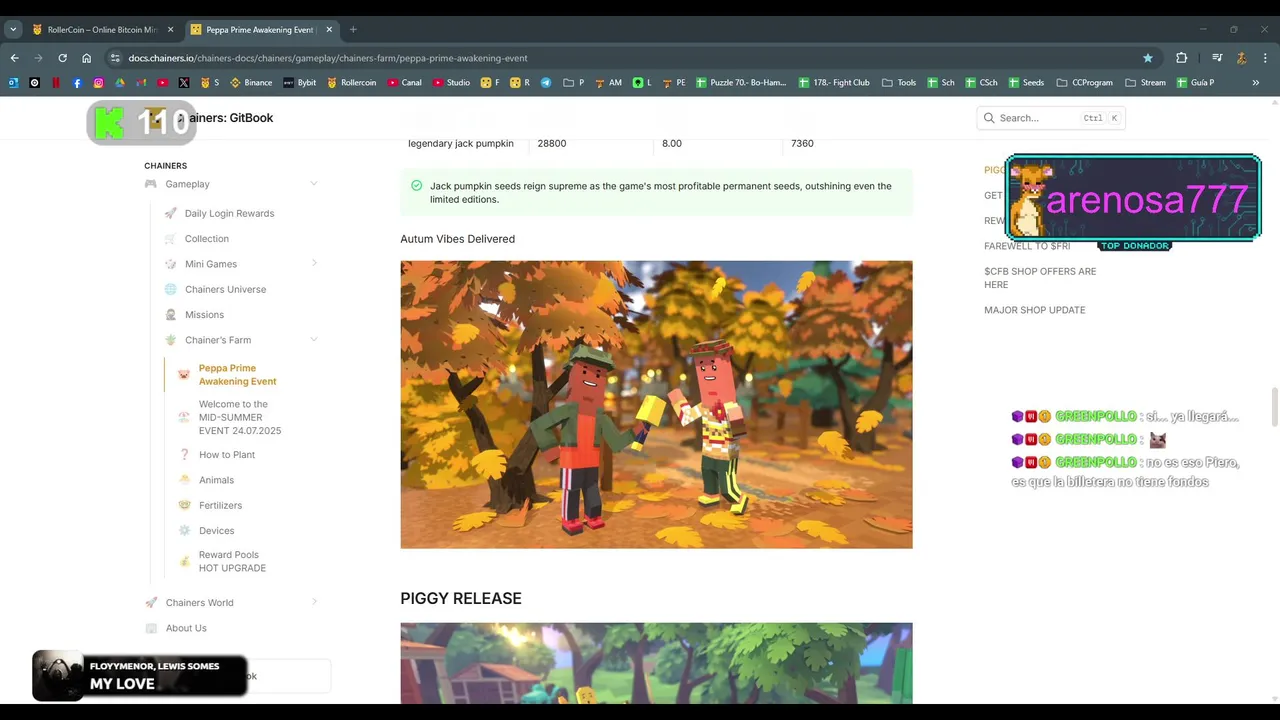Open the X (Twitter) bookmark icon

click(x=184, y=83)
